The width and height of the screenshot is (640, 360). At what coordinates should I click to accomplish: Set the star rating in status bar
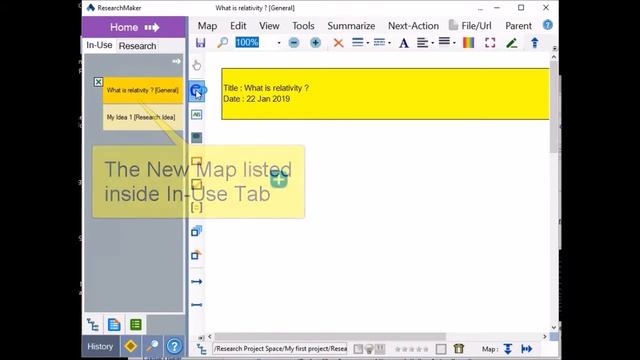(x=411, y=349)
